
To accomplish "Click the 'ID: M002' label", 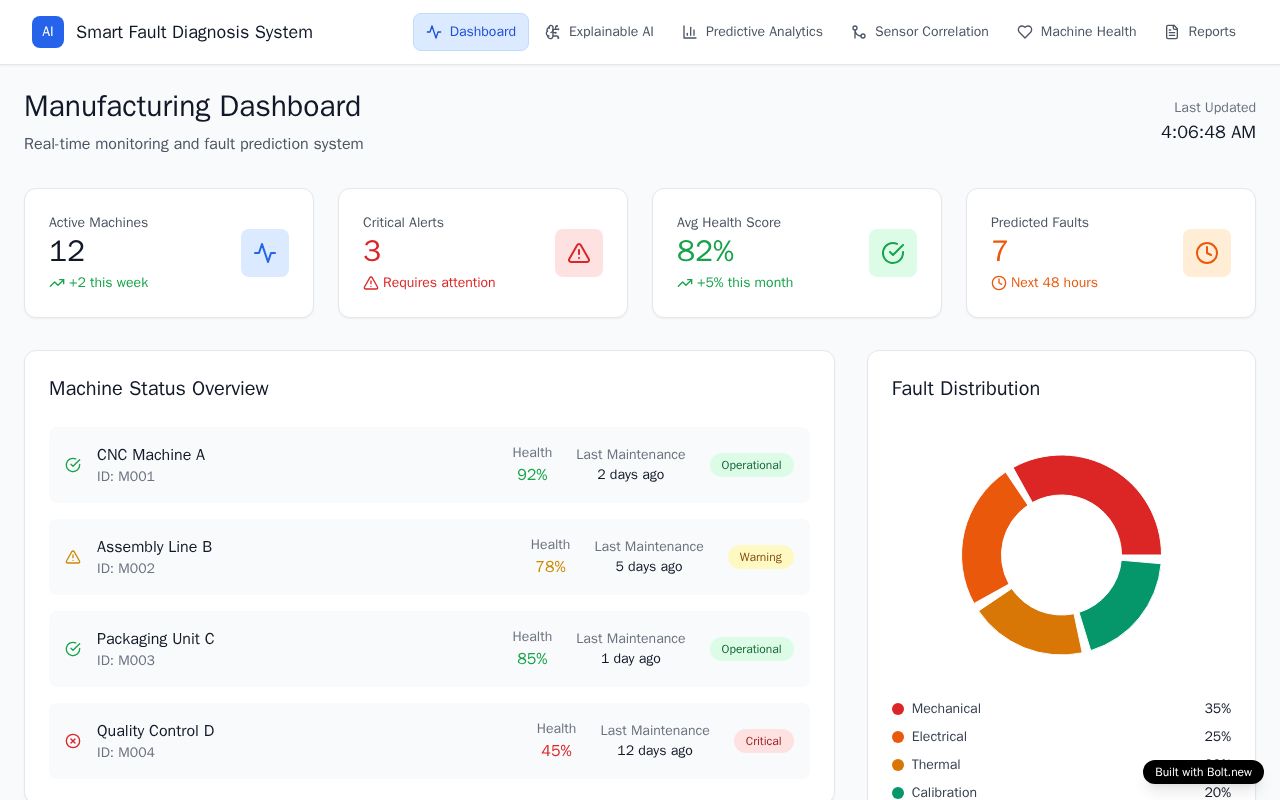I will 126,569.
